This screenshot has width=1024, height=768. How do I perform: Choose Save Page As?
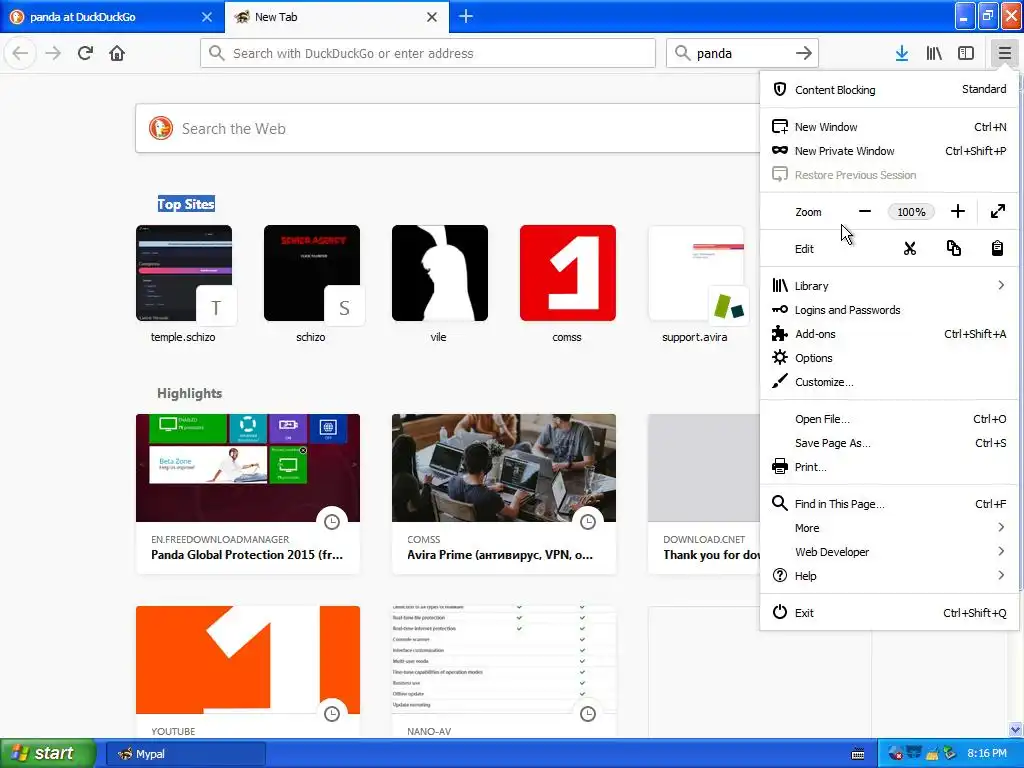889,443
